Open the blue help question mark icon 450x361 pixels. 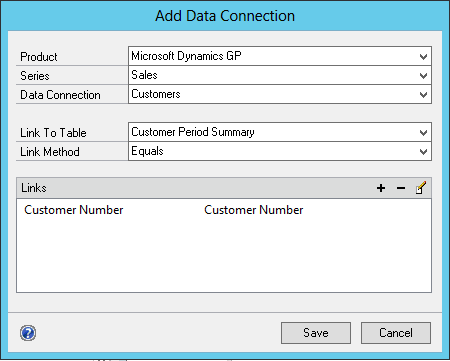[x=28, y=333]
